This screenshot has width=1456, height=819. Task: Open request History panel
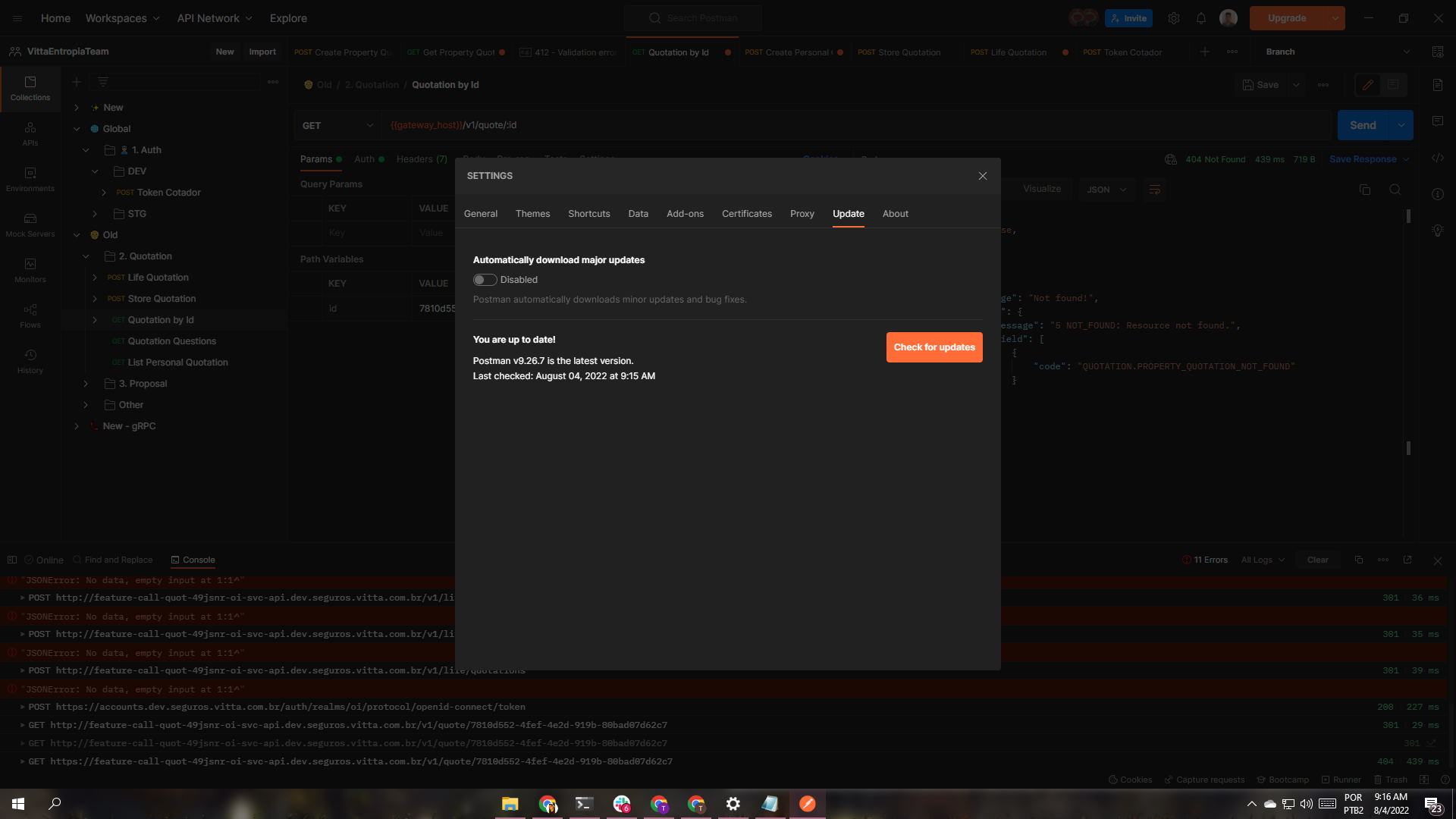click(x=30, y=360)
